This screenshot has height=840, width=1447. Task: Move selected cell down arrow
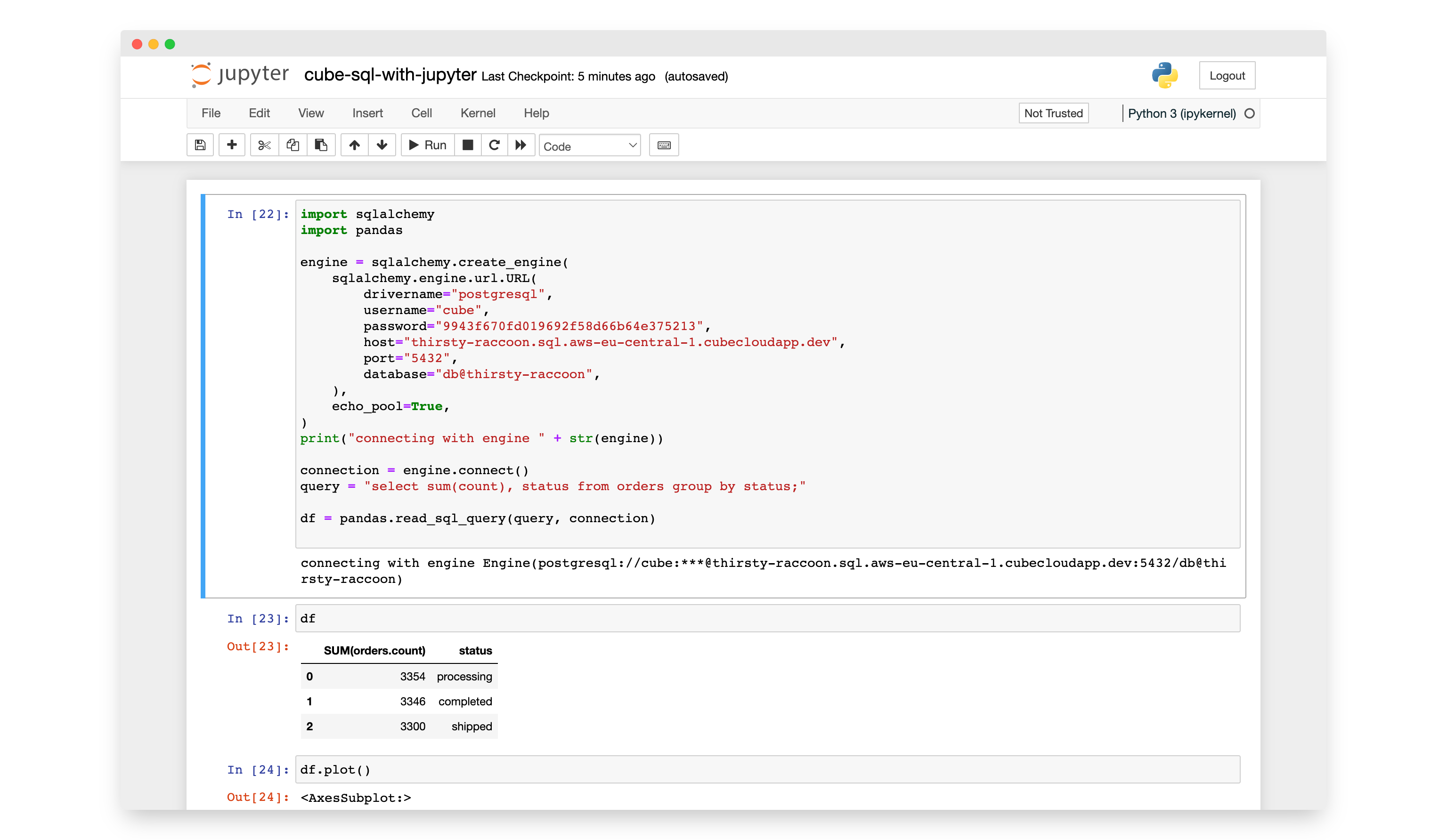[x=382, y=145]
